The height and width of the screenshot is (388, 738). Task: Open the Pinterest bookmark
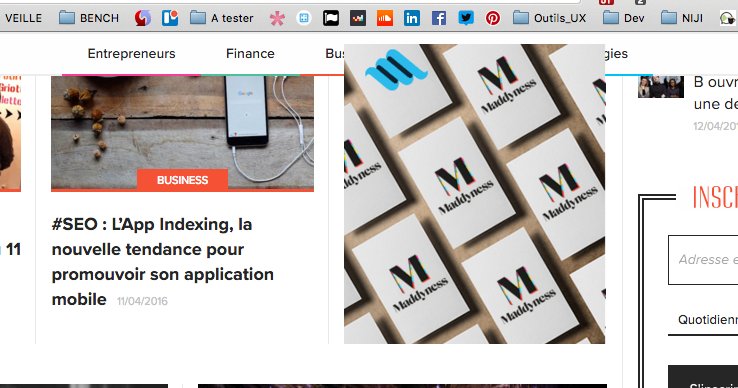pyautogui.click(x=493, y=18)
